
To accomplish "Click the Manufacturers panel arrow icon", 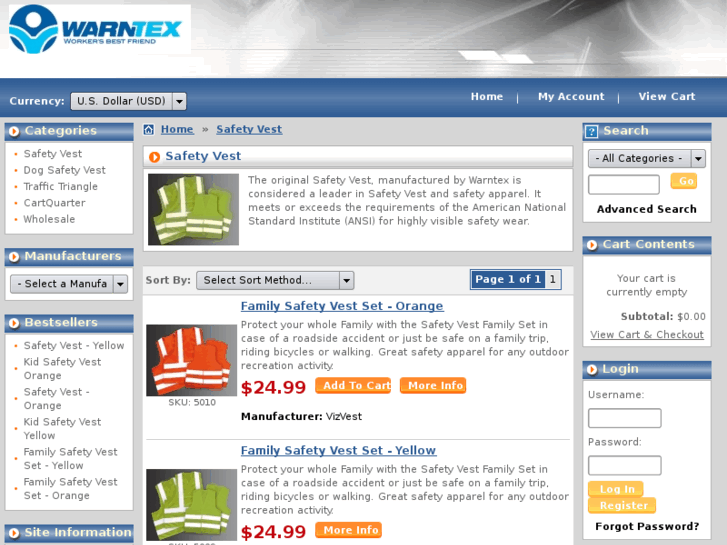I will point(14,256).
